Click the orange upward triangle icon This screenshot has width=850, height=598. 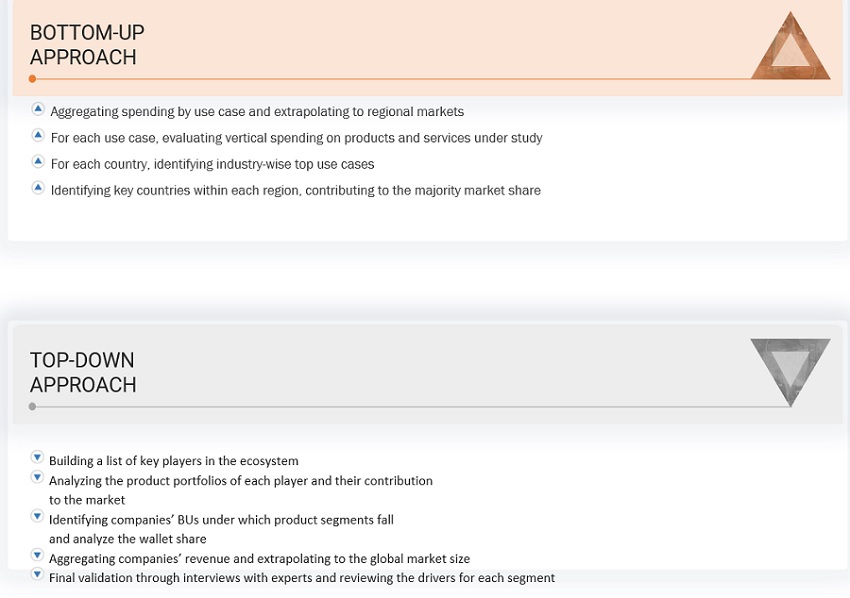tap(790, 50)
